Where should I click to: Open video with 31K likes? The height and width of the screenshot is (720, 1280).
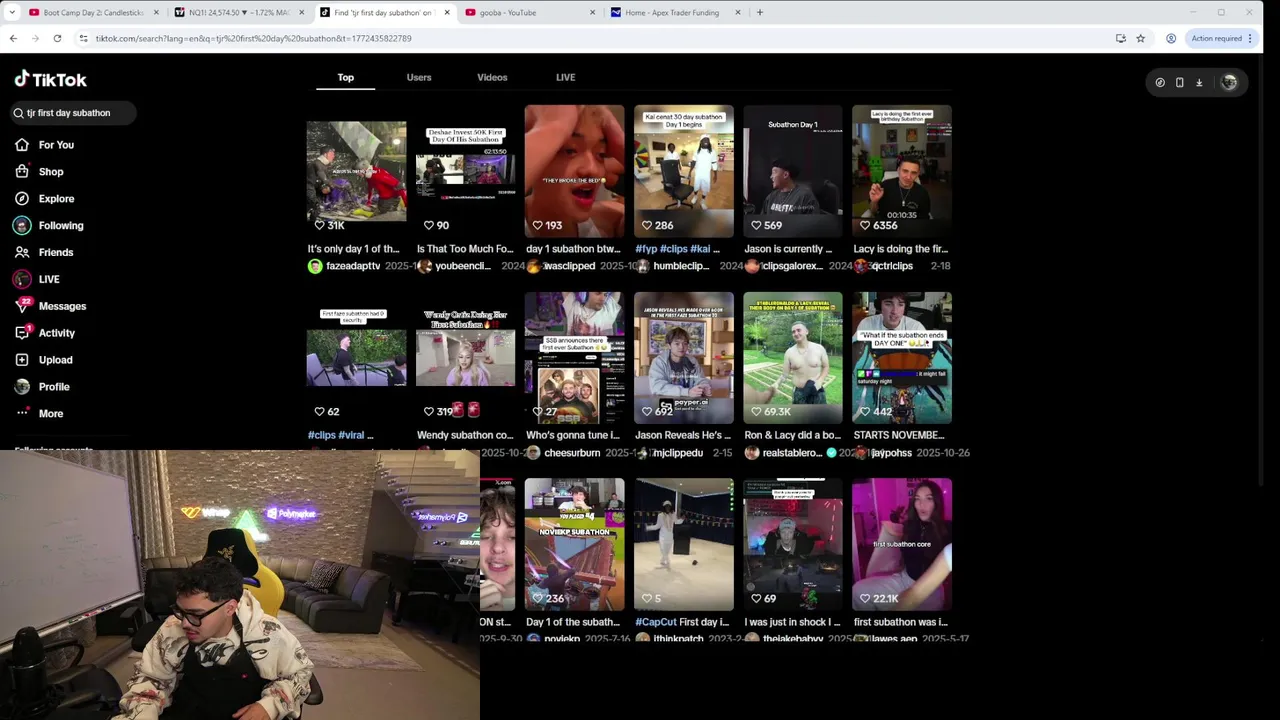(356, 171)
